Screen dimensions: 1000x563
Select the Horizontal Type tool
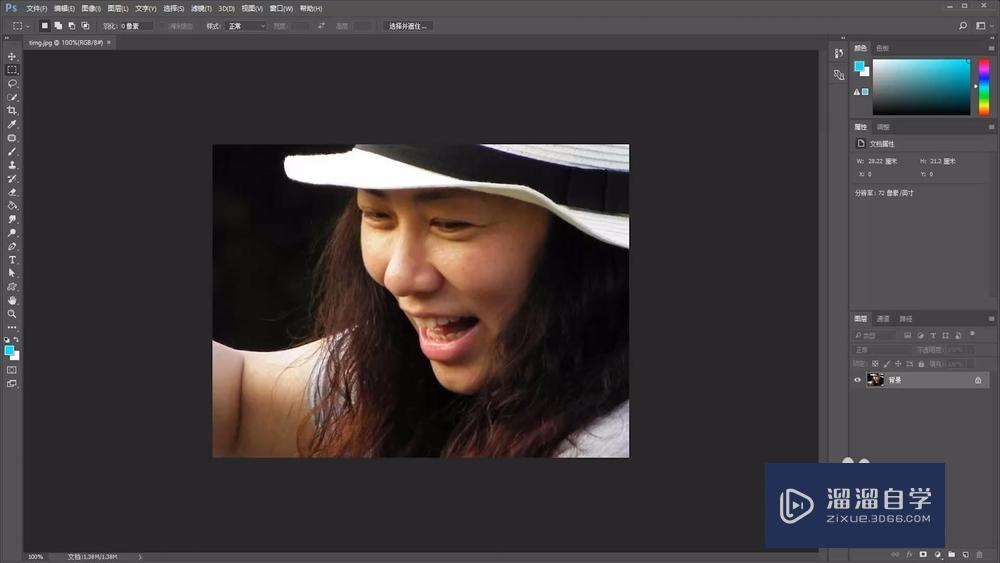[12, 260]
